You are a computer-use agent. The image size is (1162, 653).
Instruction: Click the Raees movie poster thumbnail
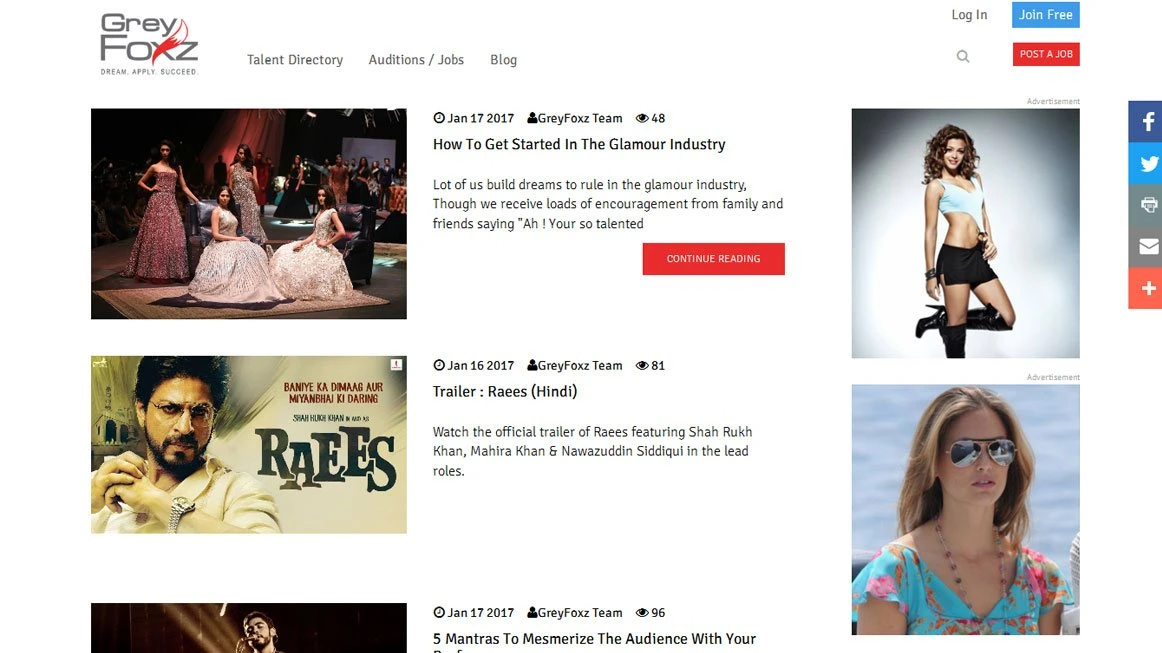pos(248,445)
